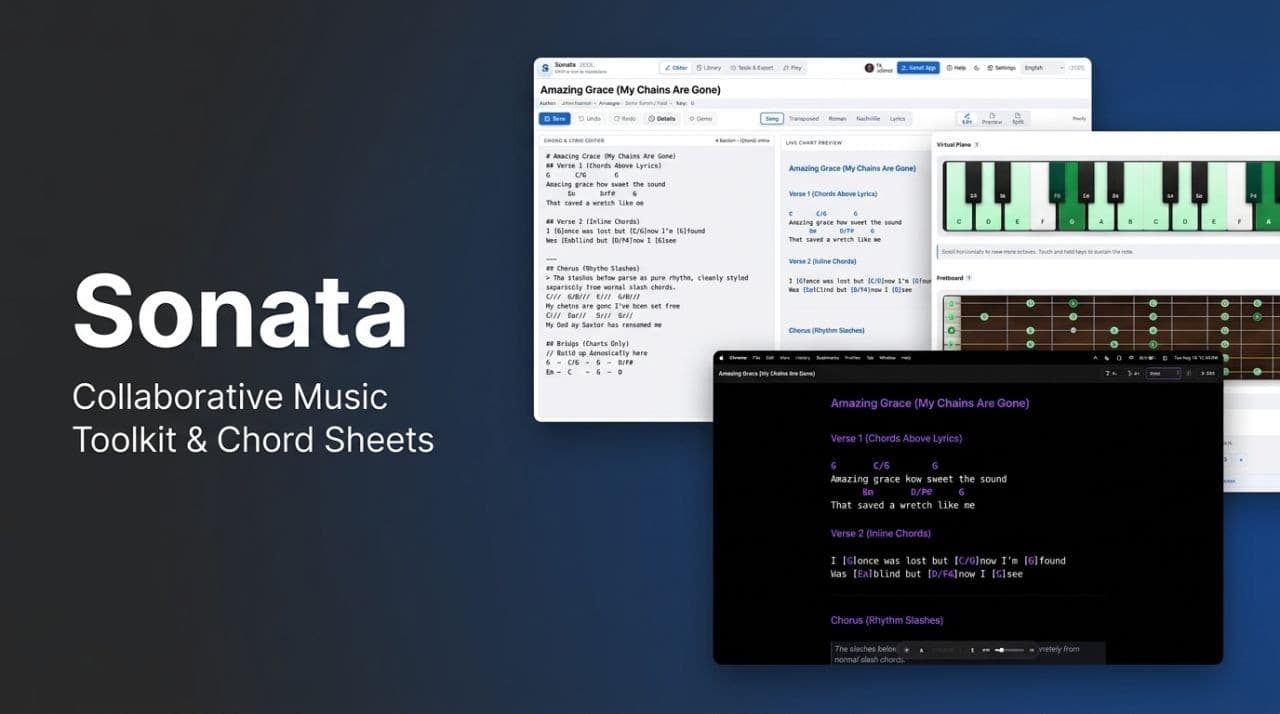The width and height of the screenshot is (1280, 714).
Task: Select the Nashville view mode
Action: coord(868,118)
